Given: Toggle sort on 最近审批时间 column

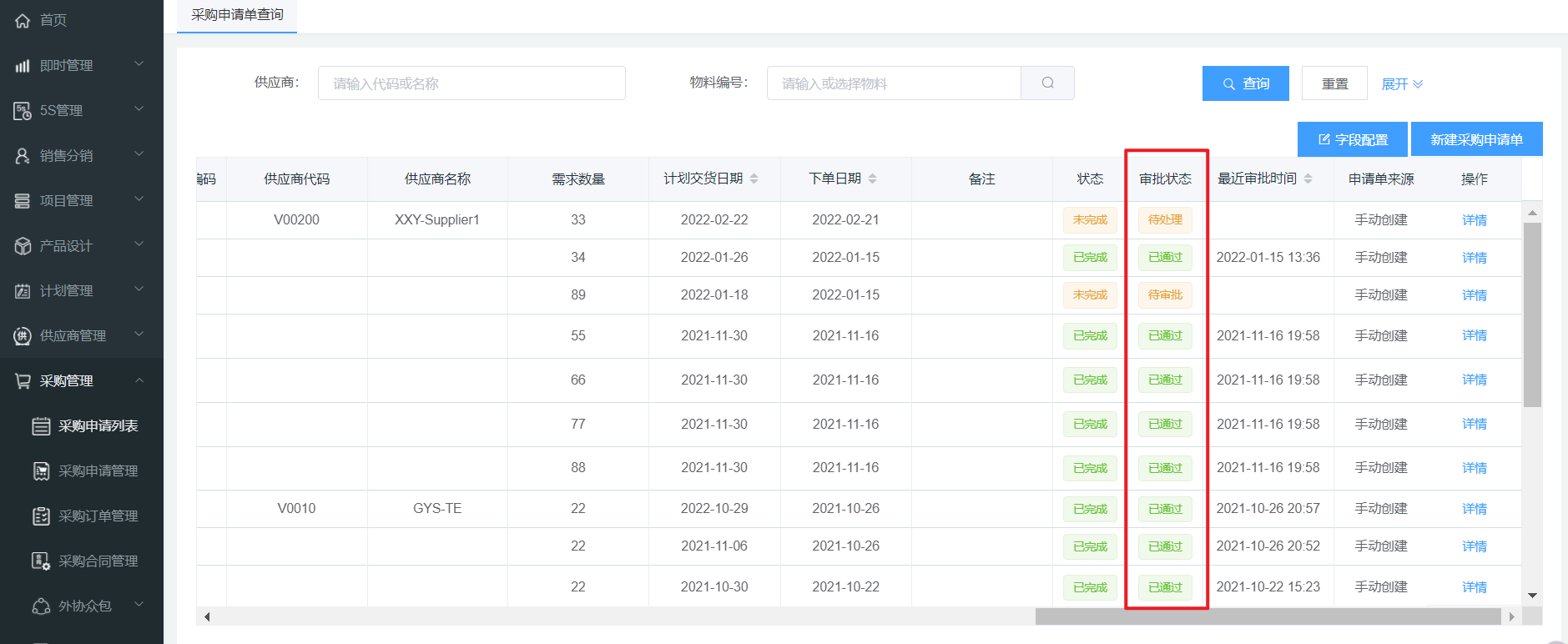Looking at the screenshot, I should click(x=1308, y=179).
